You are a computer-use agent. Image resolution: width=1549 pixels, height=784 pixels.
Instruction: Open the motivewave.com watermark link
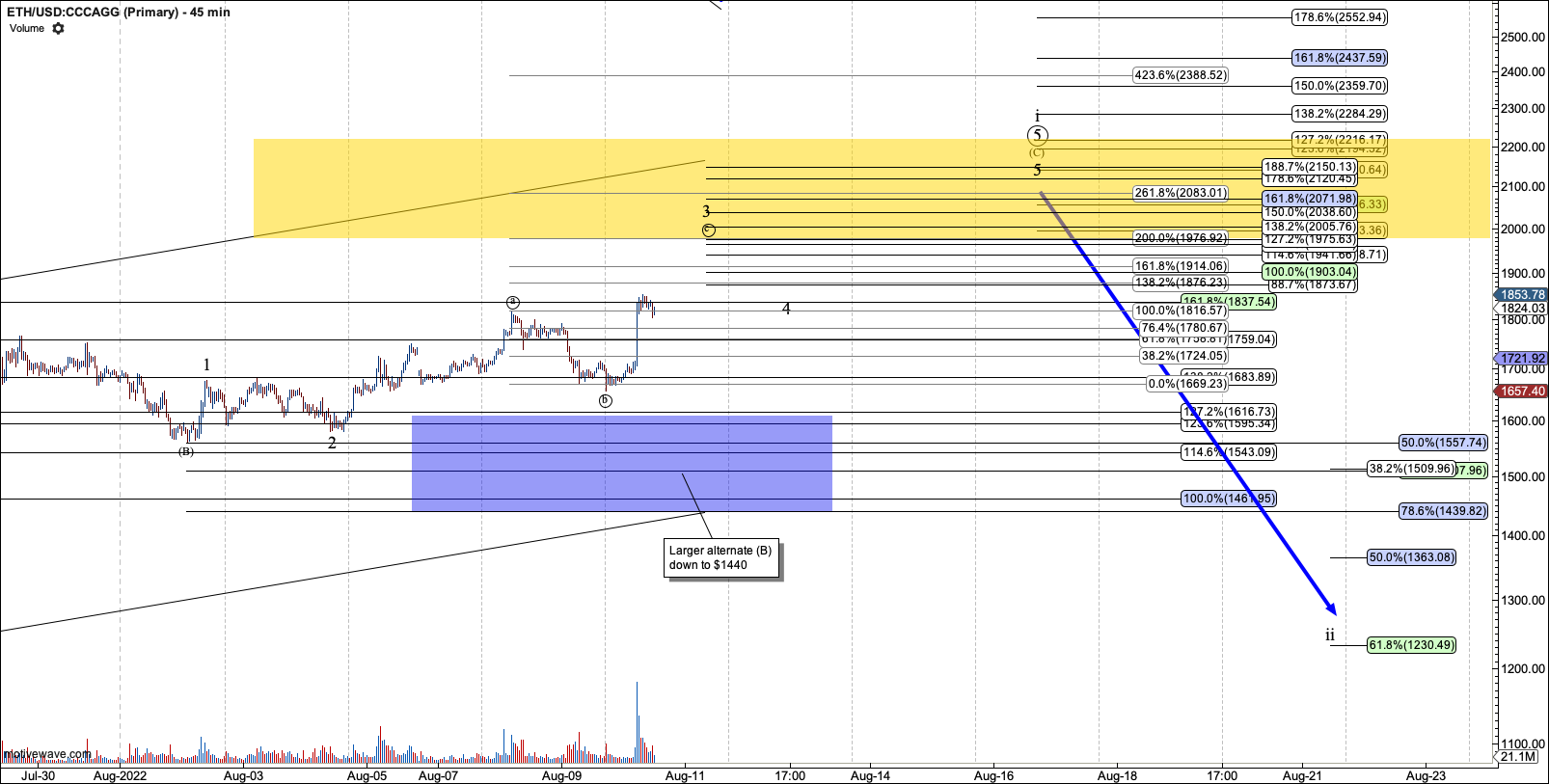click(48, 754)
